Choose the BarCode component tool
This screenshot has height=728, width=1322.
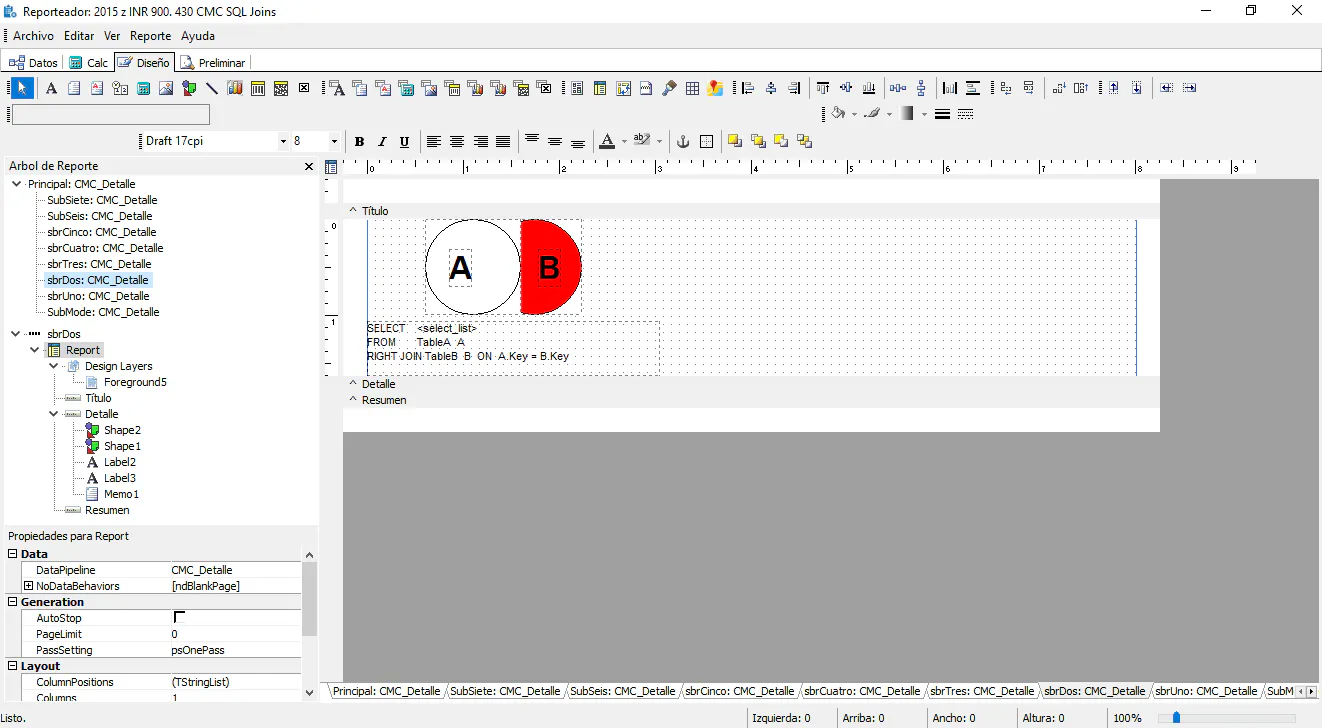(258, 88)
